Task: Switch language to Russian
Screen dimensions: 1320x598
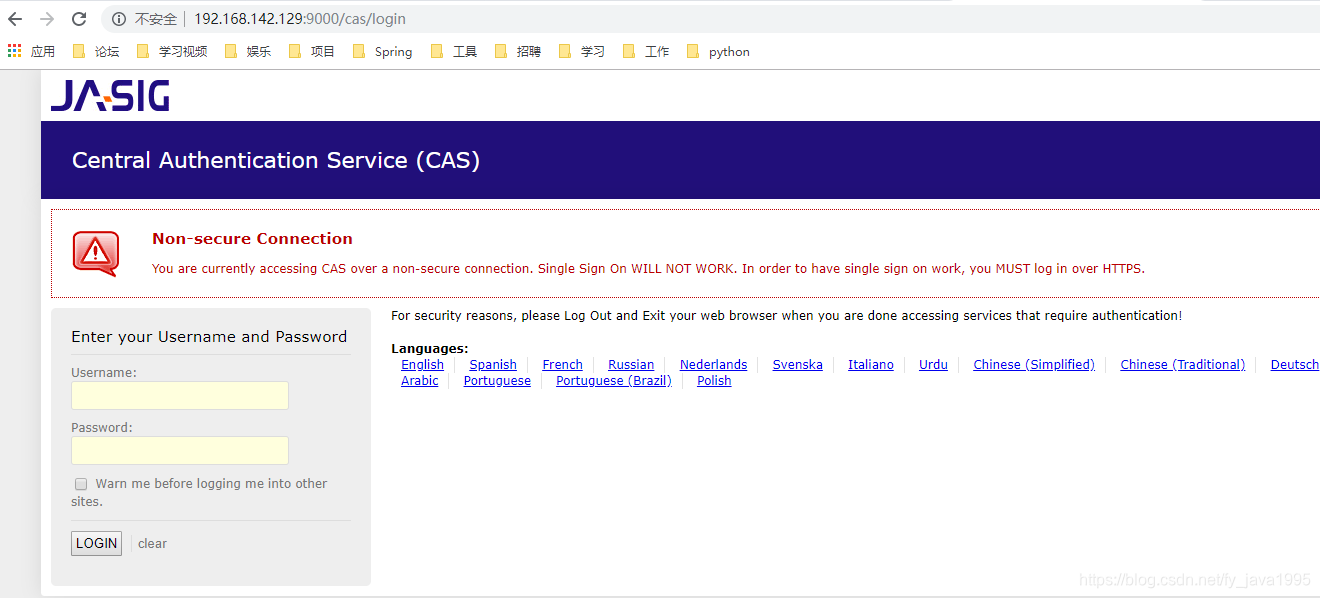Action: click(631, 365)
